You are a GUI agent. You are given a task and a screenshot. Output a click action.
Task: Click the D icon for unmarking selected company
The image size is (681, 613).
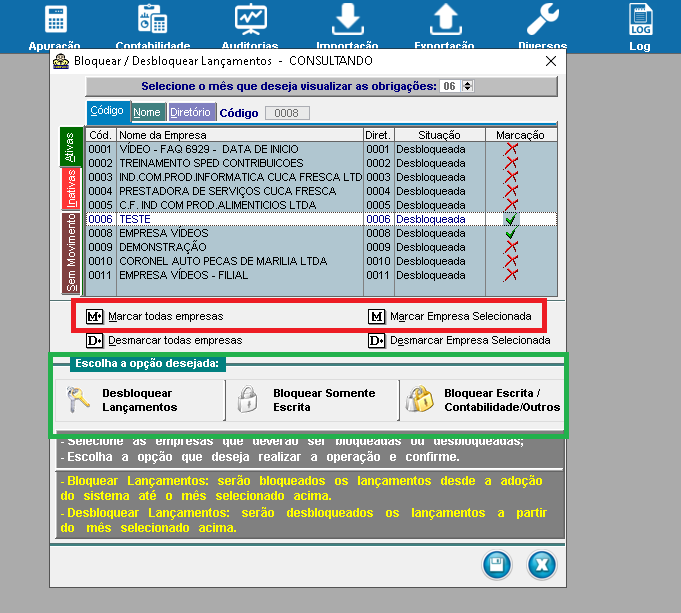(x=377, y=341)
